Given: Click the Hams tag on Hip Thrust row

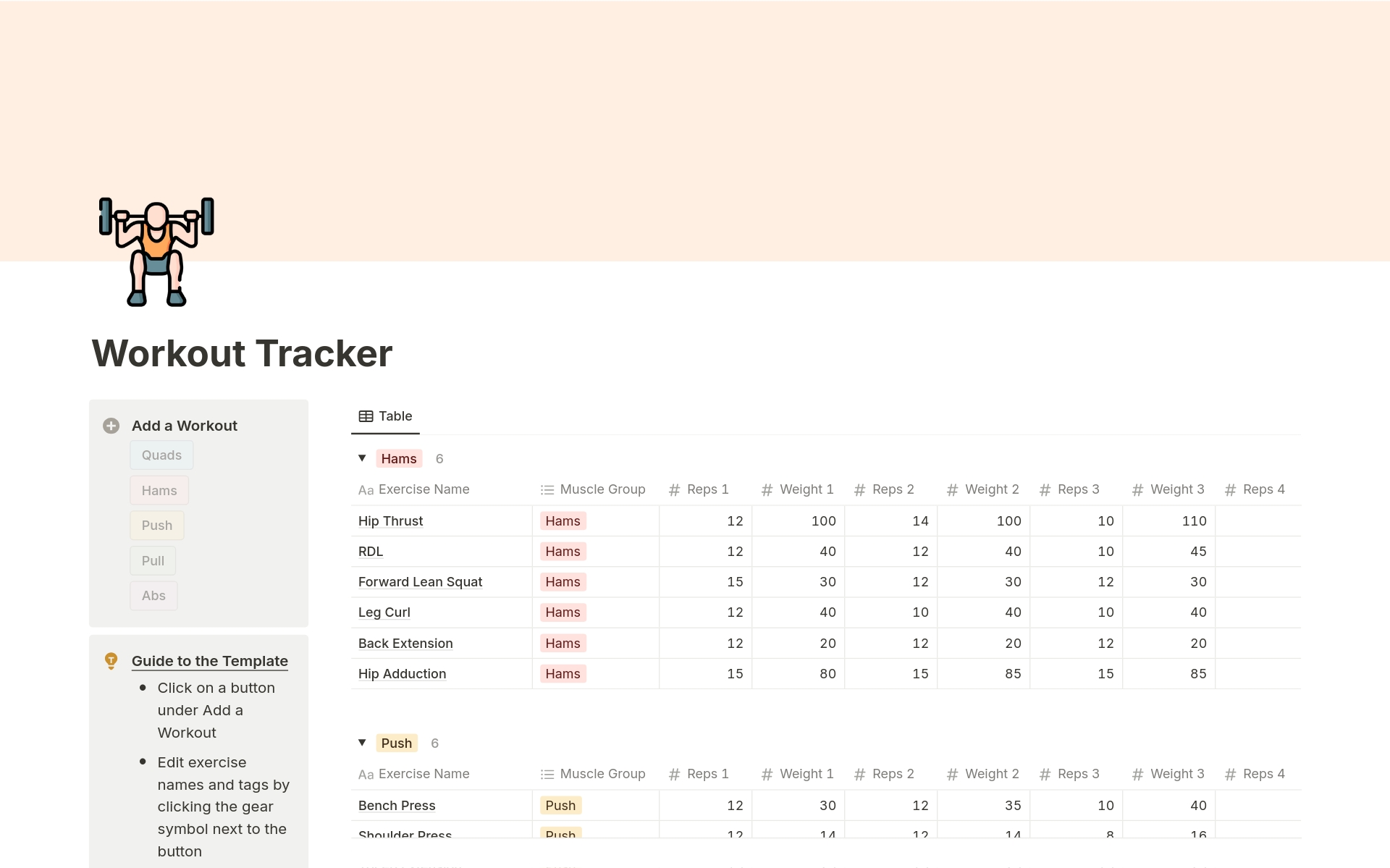Looking at the screenshot, I should point(562,519).
